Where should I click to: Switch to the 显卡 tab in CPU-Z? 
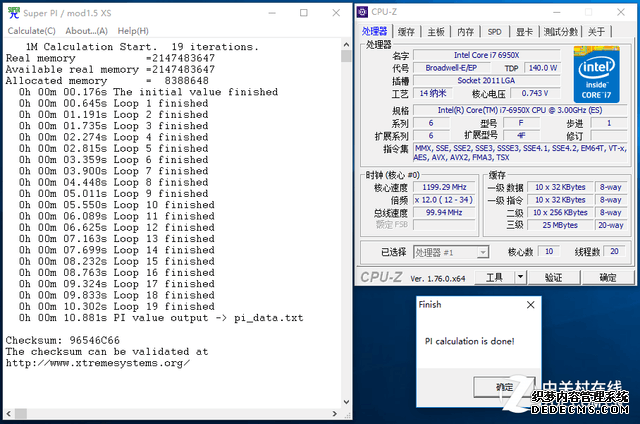(524, 32)
